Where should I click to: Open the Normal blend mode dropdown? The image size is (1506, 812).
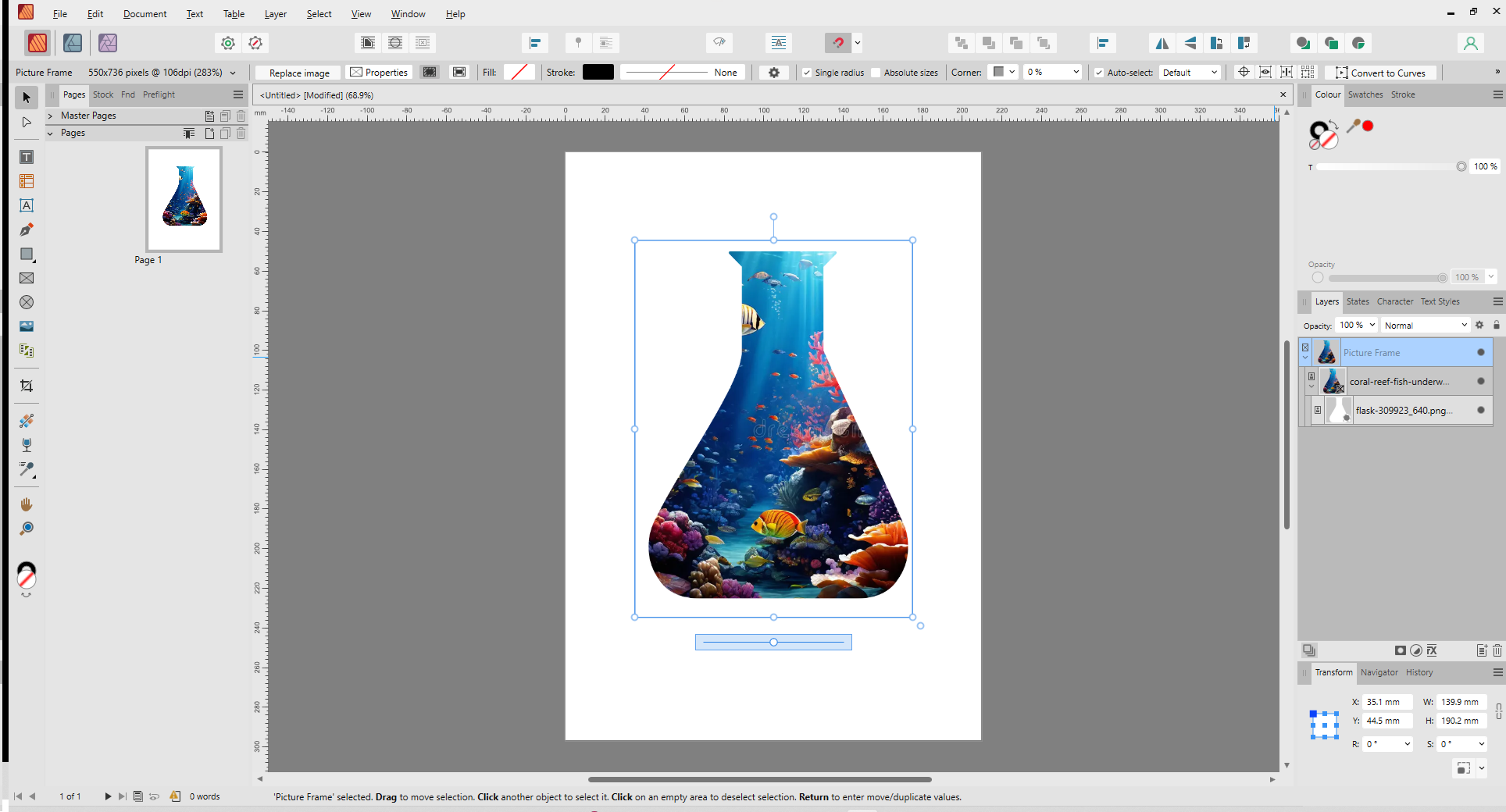click(1426, 326)
